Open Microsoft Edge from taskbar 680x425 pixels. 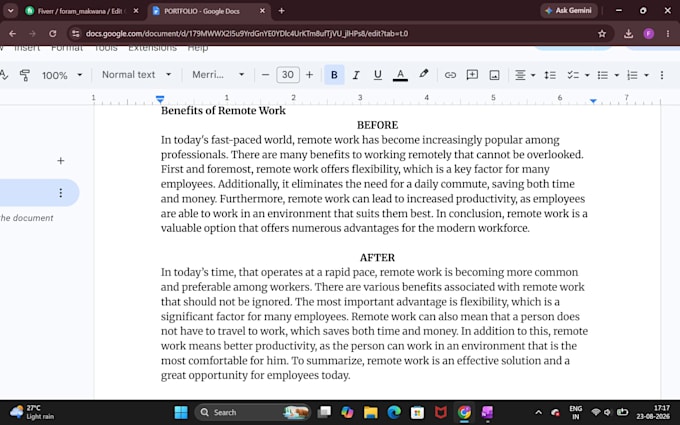pyautogui.click(x=394, y=412)
